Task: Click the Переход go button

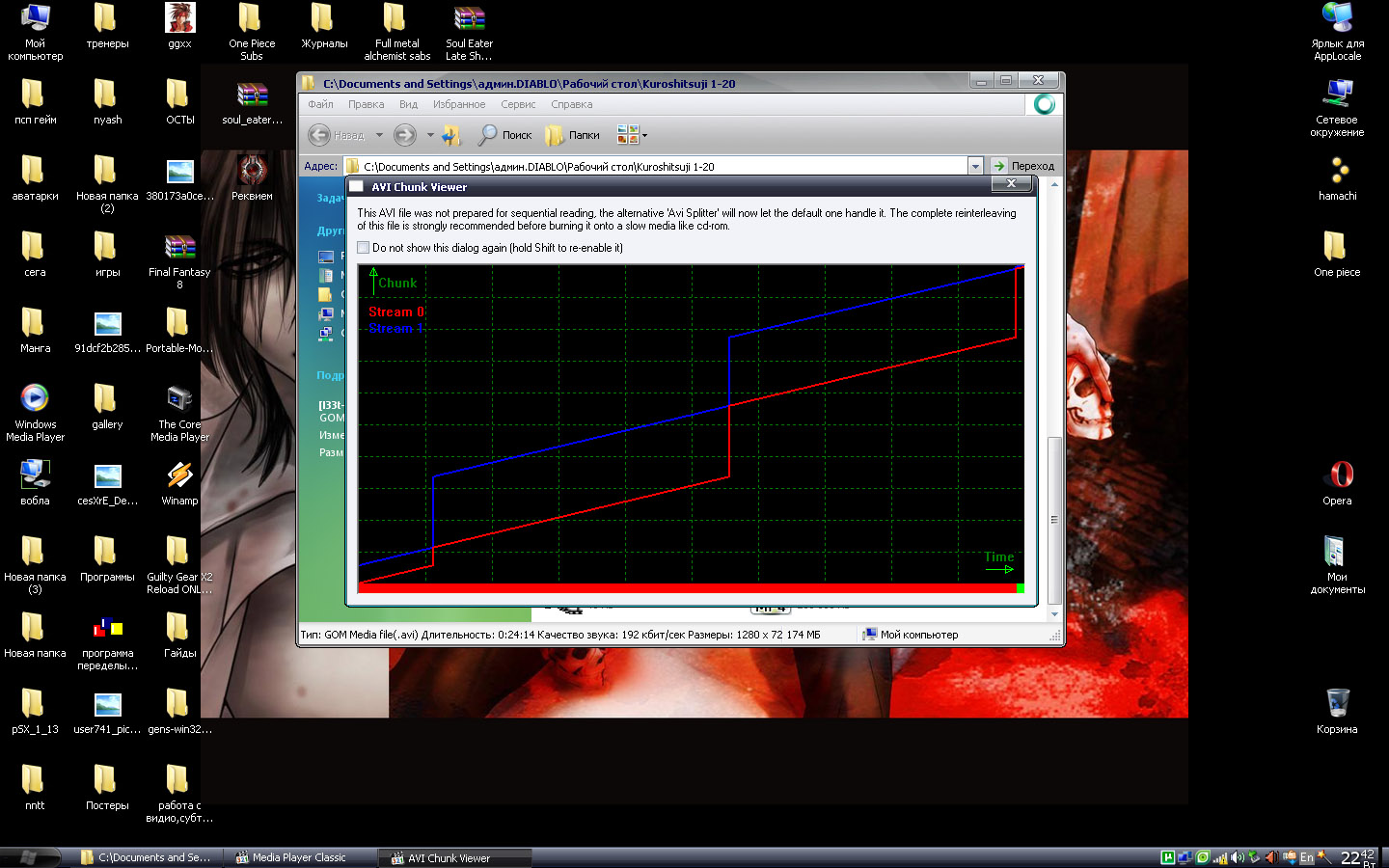Action: click(x=1023, y=166)
